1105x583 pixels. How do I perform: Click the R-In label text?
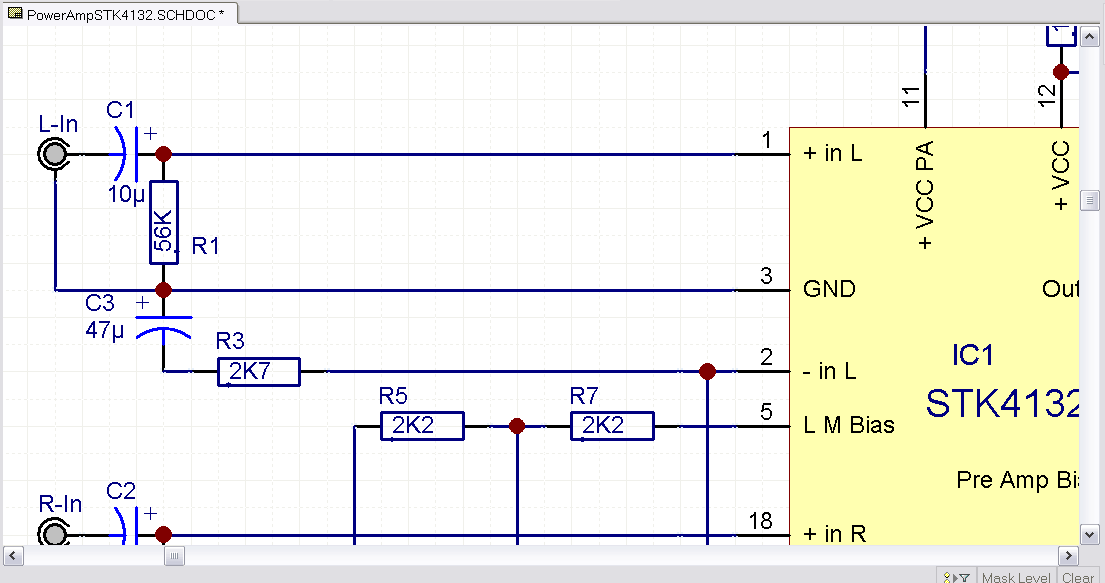(60, 504)
